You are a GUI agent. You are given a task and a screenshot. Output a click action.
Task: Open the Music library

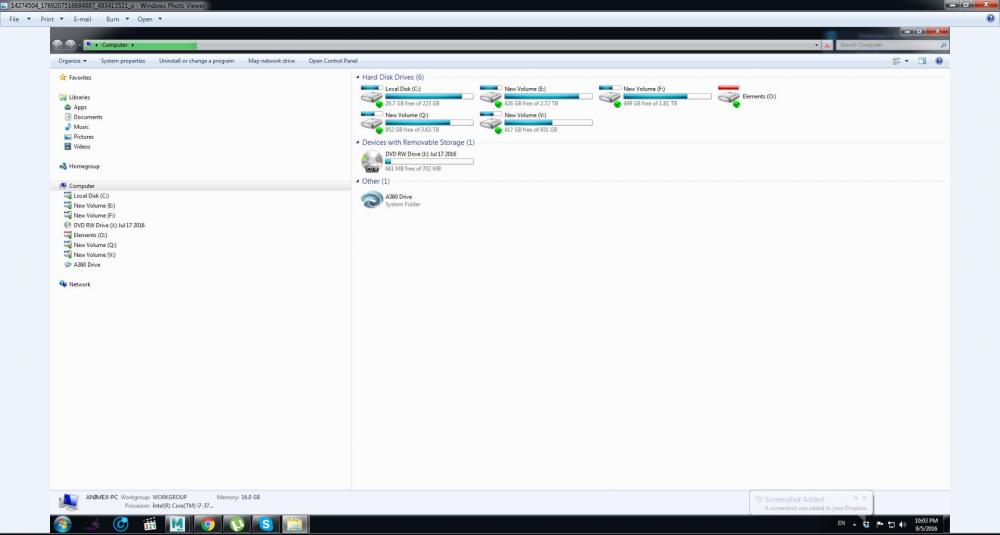click(77, 127)
